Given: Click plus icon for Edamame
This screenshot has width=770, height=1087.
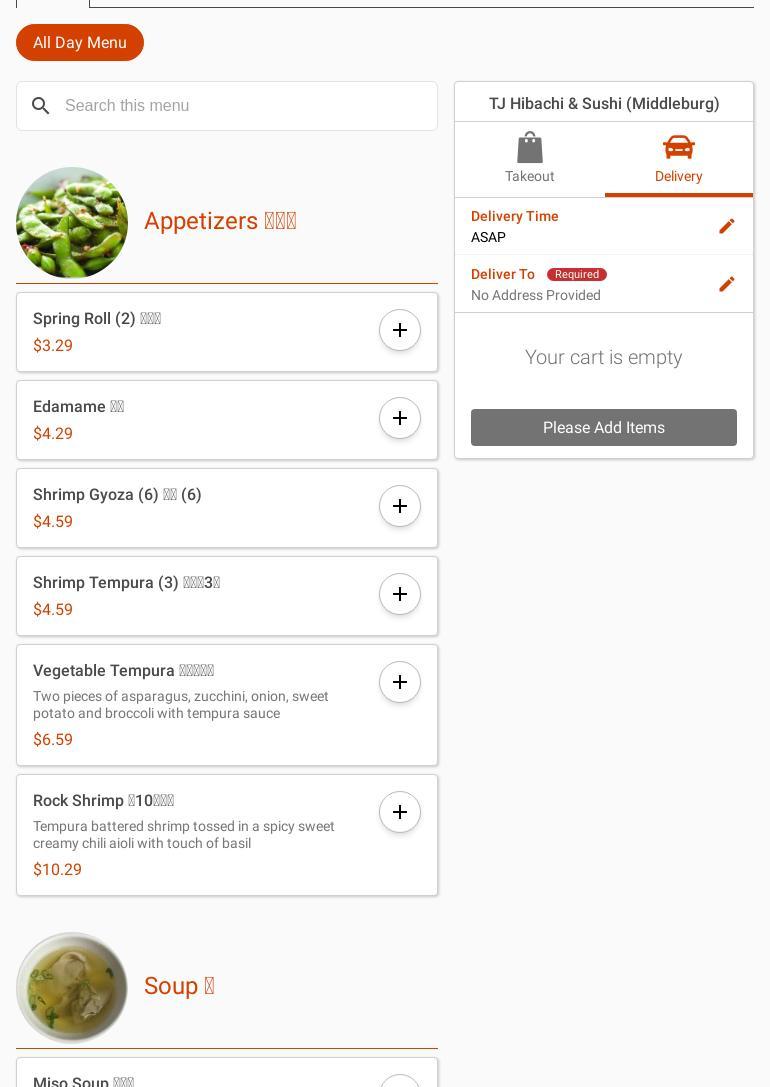Looking at the screenshot, I should (x=400, y=418).
